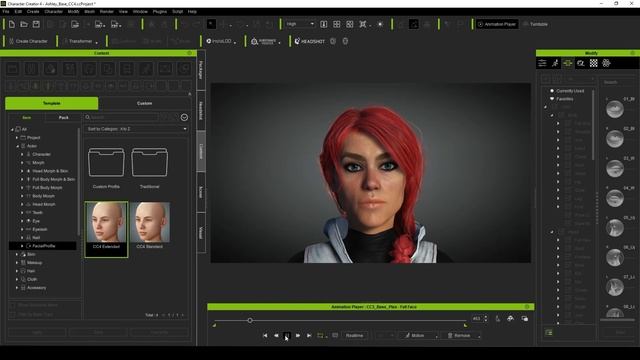Open the render quality High dropdown
This screenshot has height=360, width=640.
click(x=300, y=24)
